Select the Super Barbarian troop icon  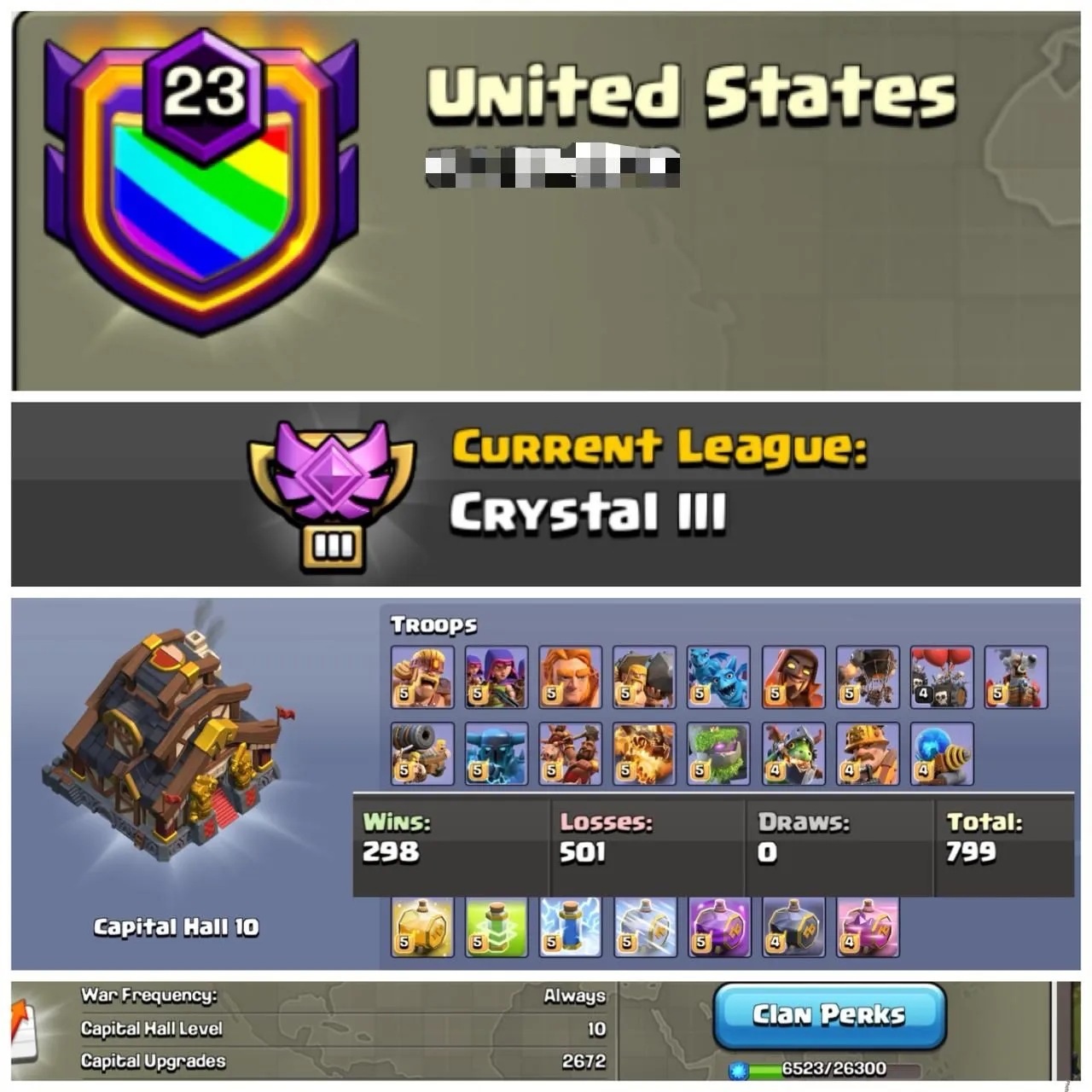tap(421, 677)
